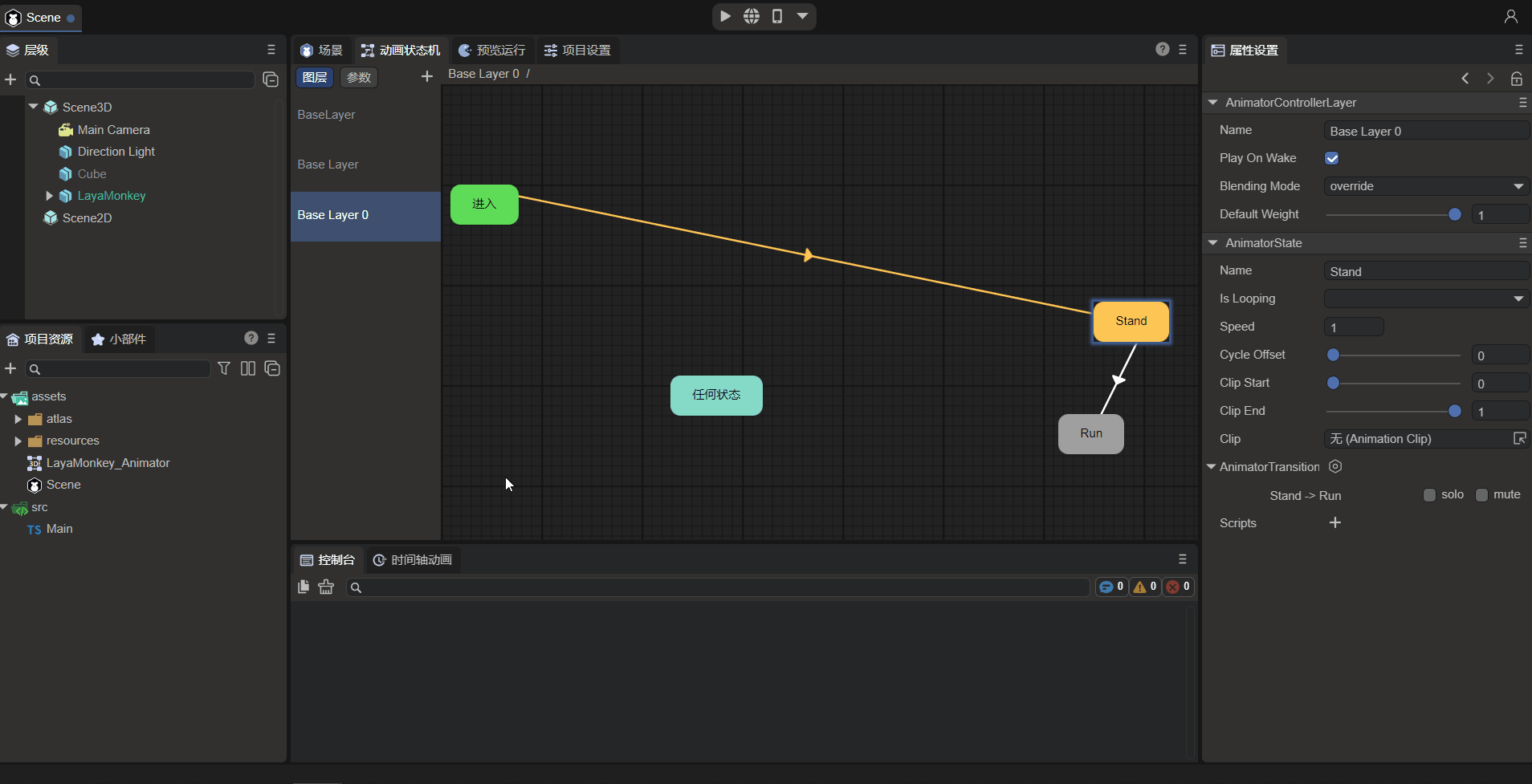Screen dimensions: 1532x784
Task: Click the Clip field picker icon
Action: tap(1519, 438)
